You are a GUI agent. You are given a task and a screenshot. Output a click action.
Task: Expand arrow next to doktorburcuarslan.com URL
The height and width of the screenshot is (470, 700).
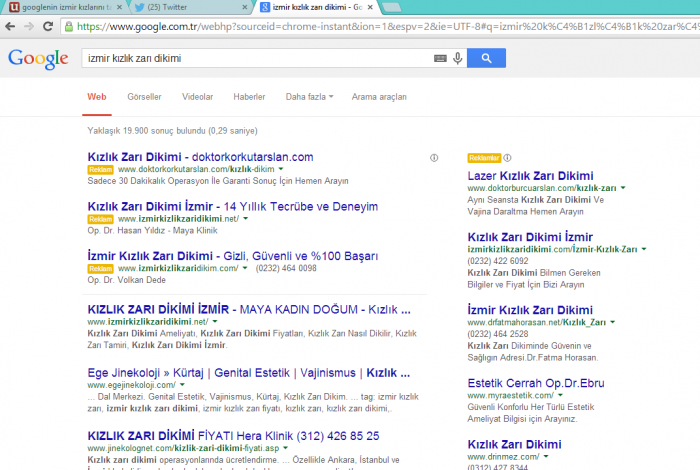[623, 188]
